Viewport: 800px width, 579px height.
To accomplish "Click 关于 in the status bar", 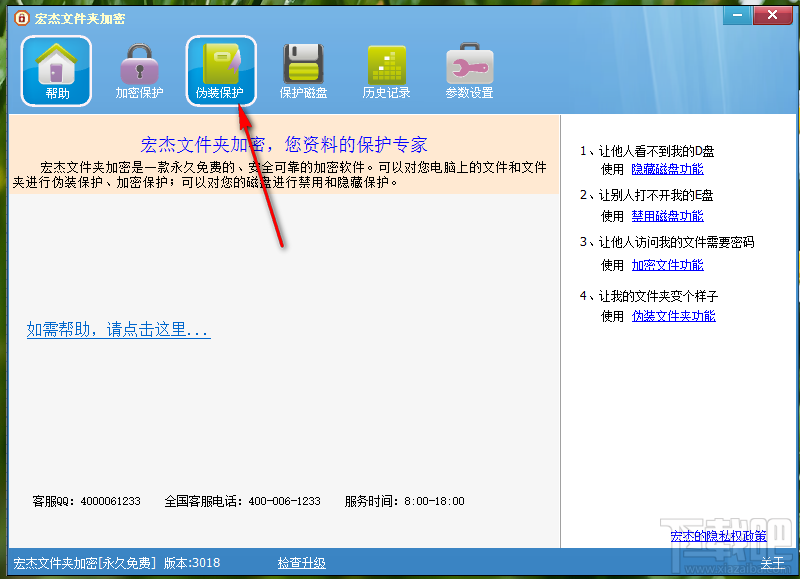I will [772, 563].
